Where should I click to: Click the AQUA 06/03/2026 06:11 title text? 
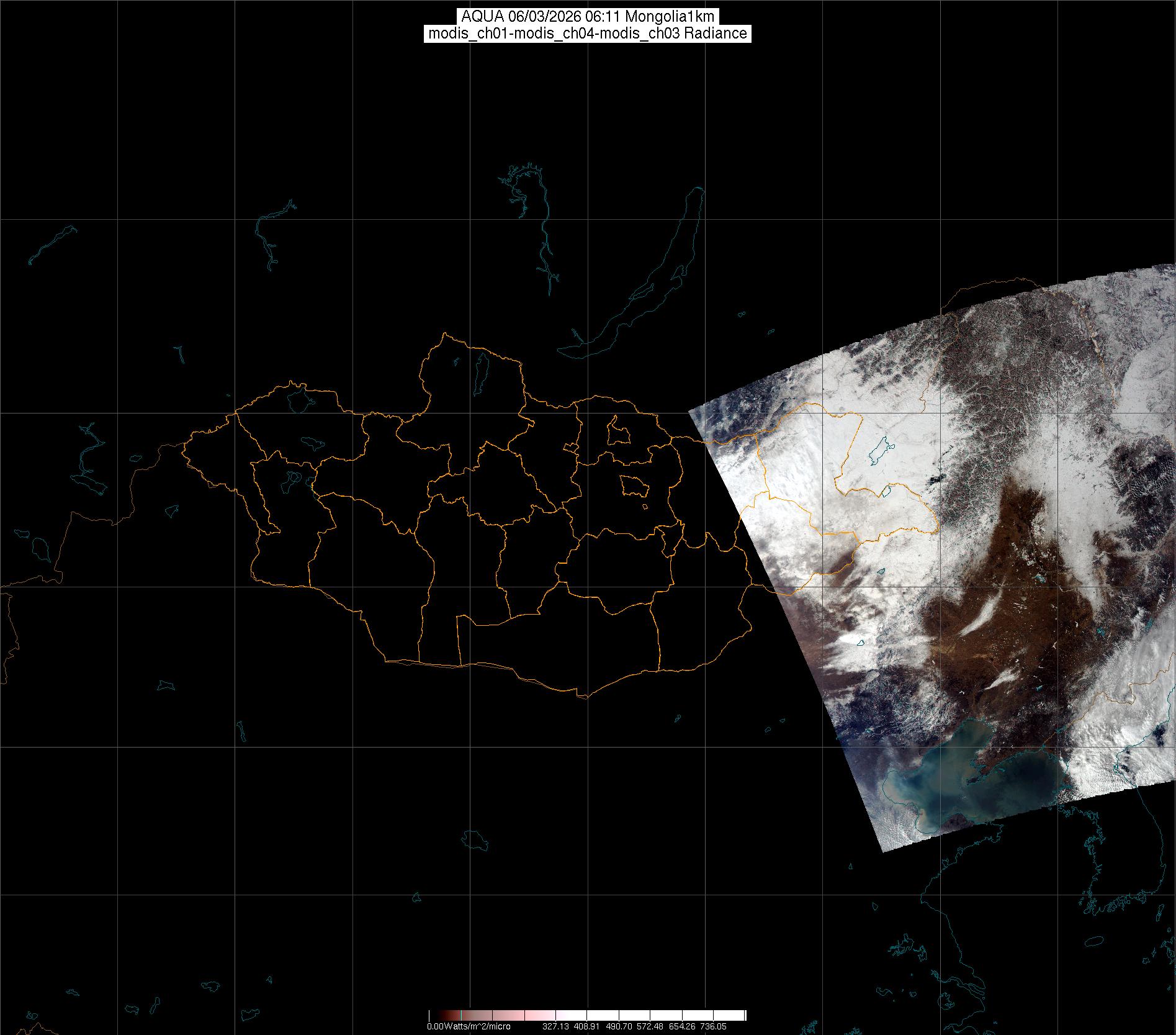click(587, 17)
